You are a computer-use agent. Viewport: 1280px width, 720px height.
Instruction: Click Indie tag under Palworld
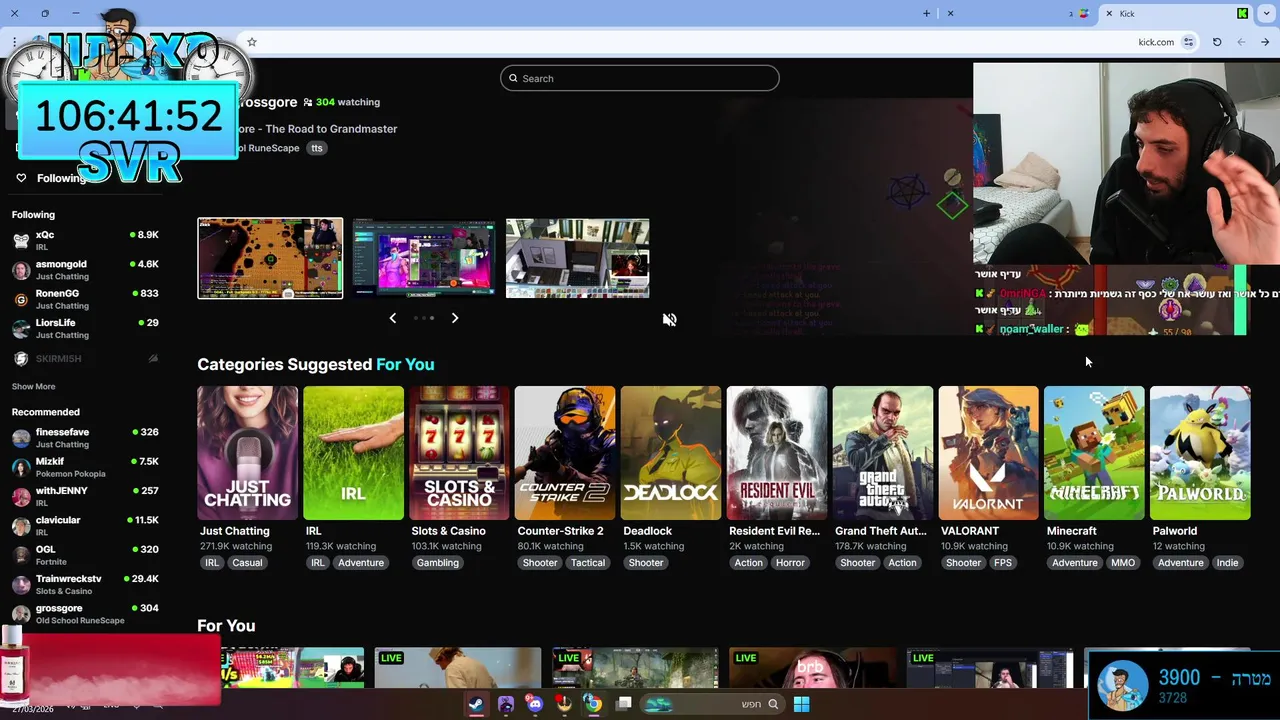[1227, 563]
